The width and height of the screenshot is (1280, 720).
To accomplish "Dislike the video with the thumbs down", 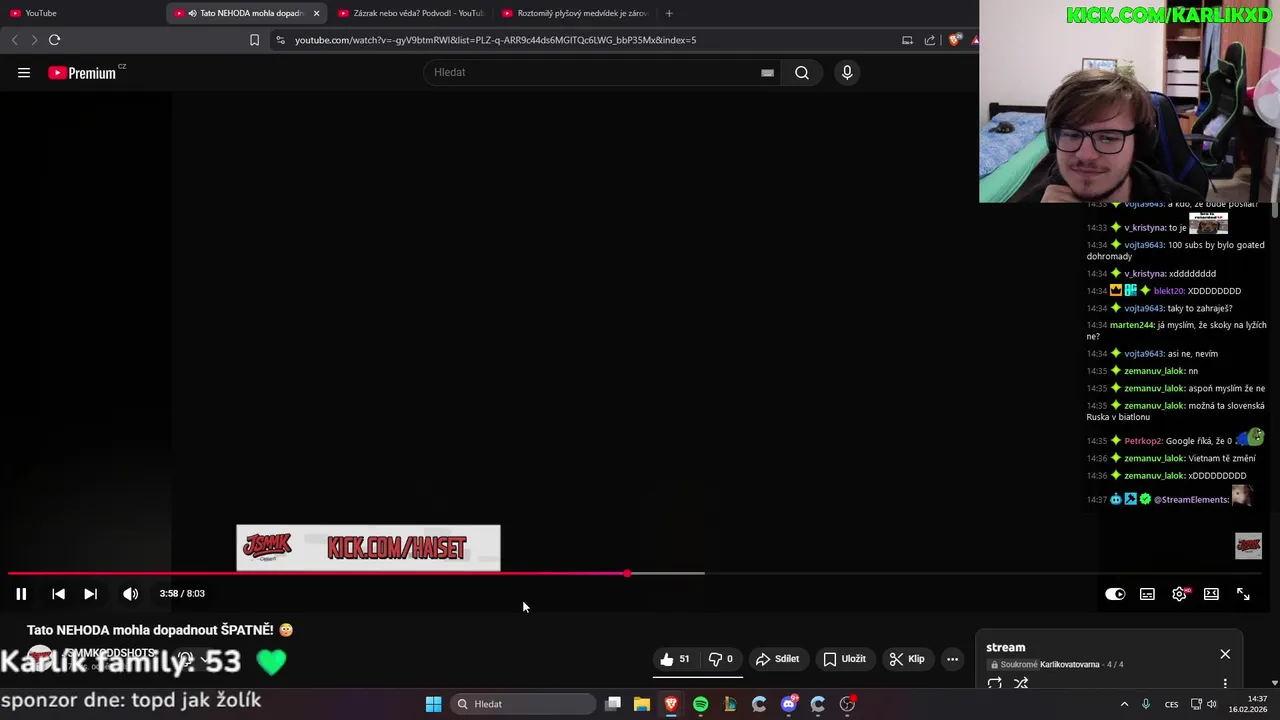I will tap(721, 659).
